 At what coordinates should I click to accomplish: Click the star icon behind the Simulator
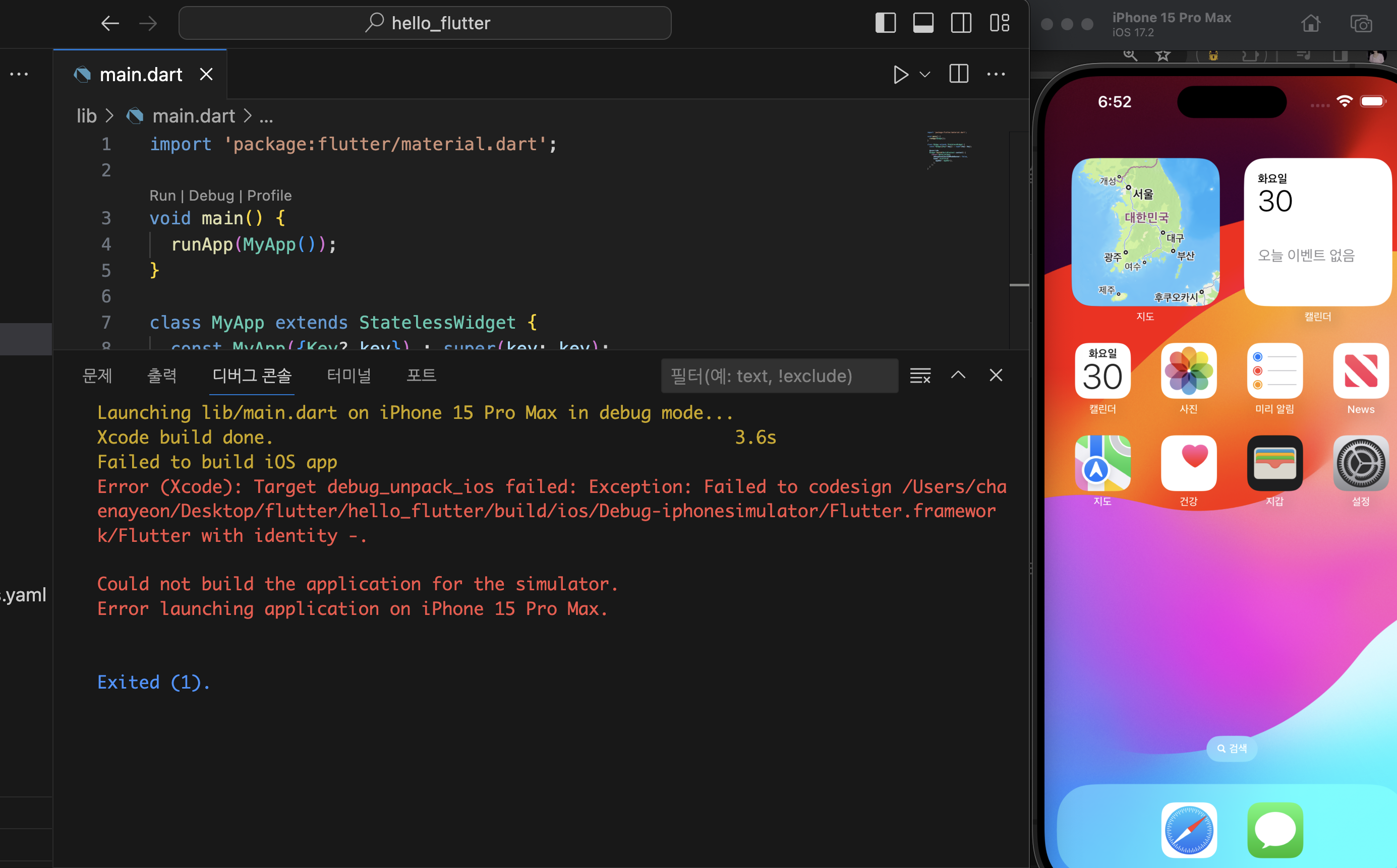click(x=1162, y=55)
